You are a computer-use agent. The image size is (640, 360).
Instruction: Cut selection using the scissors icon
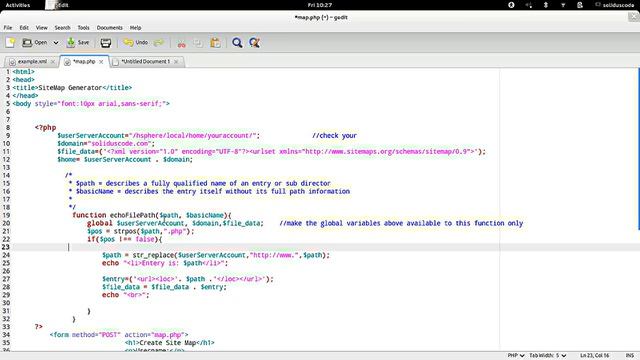(182, 43)
